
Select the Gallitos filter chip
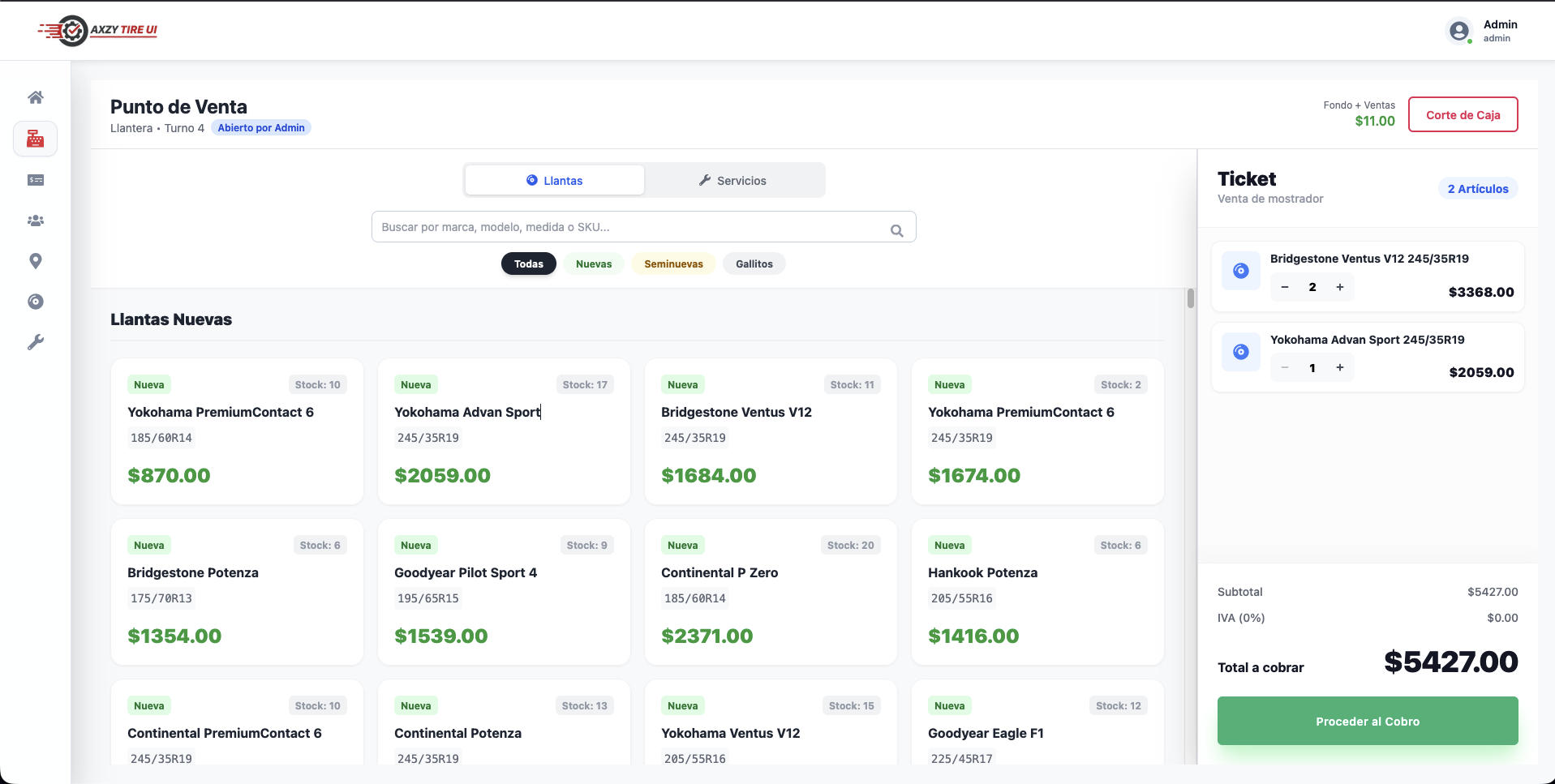click(754, 264)
